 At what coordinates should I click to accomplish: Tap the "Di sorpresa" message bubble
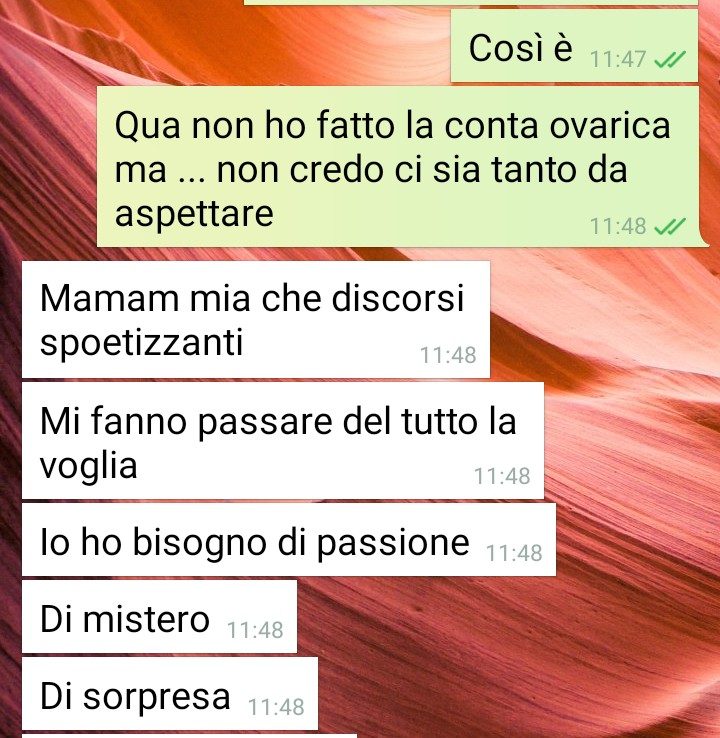point(170,694)
